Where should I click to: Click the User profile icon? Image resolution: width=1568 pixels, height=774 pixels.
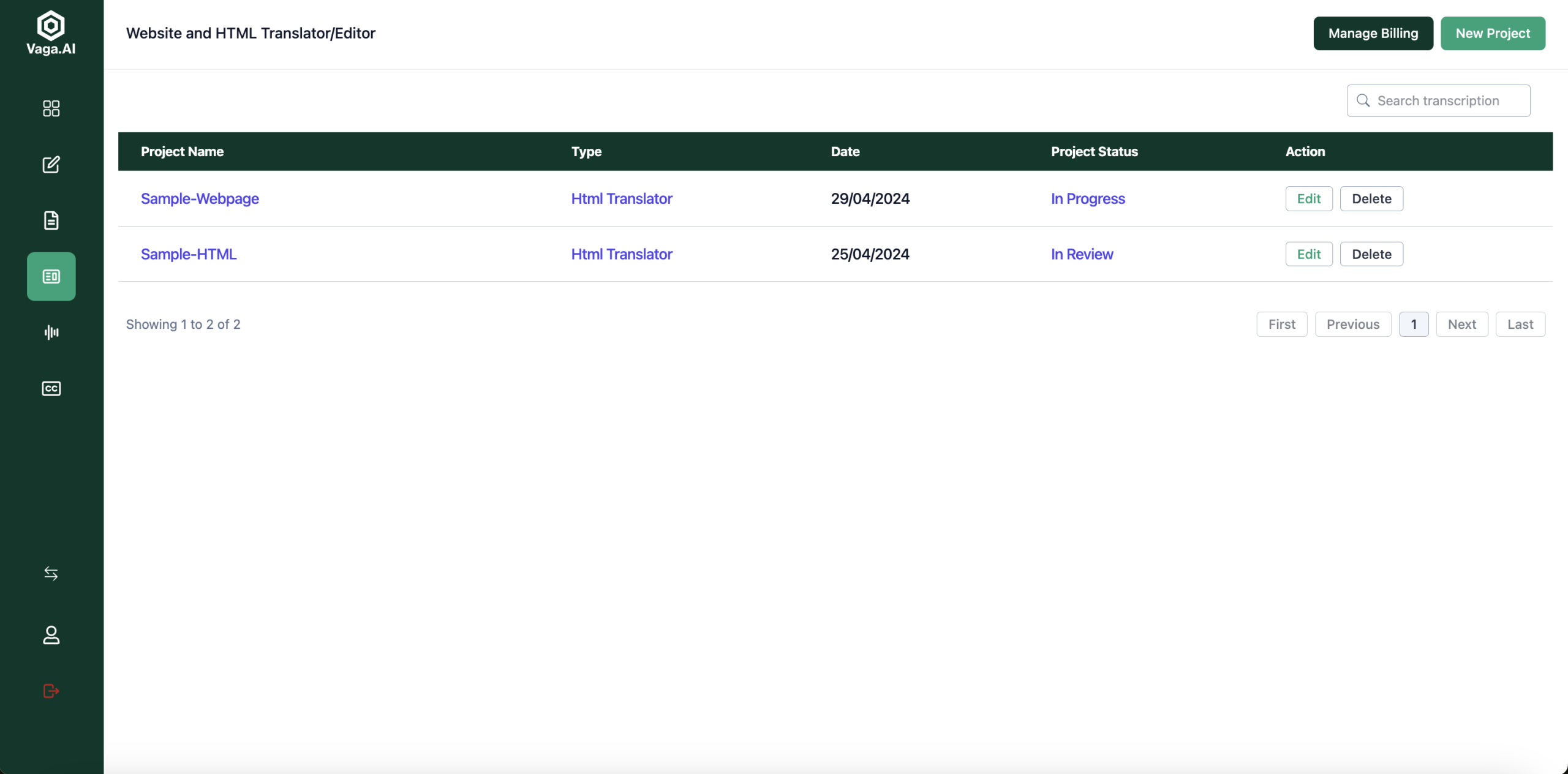click(x=51, y=634)
